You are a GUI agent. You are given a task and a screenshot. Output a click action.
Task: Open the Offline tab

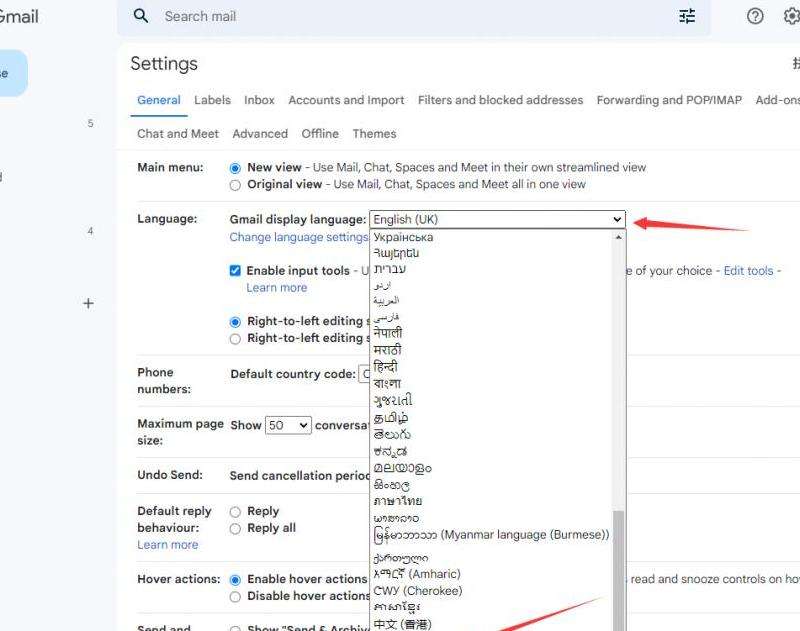[320, 134]
